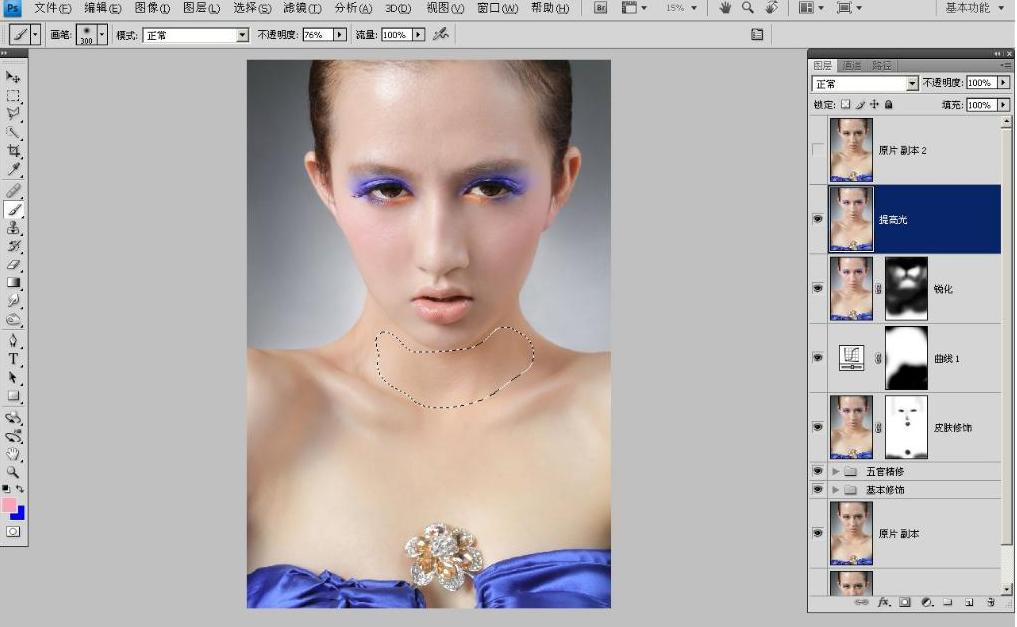Hide the 五官精修 group
Viewport: 1017px width, 627px height.
pos(818,471)
